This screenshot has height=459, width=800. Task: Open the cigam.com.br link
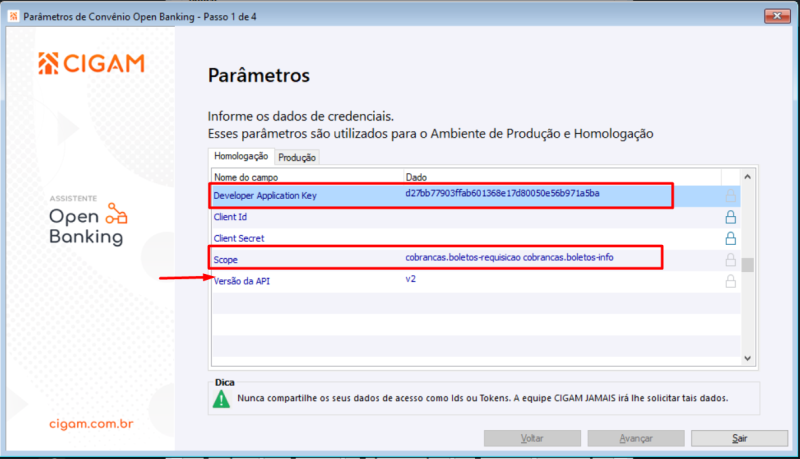[91, 424]
